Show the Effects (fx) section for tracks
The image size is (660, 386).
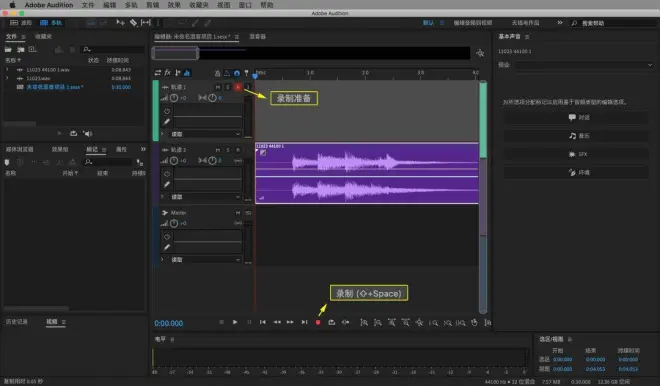tap(168, 73)
